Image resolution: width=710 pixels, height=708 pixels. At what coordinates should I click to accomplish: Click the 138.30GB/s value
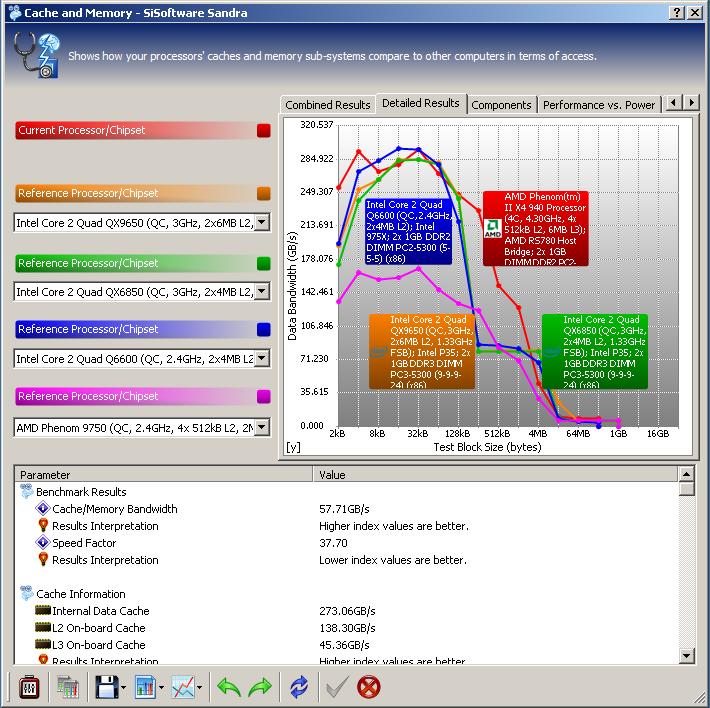tap(347, 627)
